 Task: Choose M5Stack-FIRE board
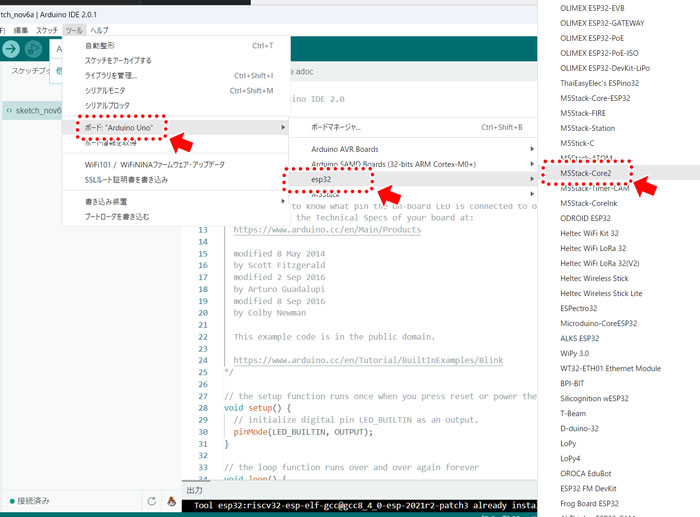coord(583,113)
